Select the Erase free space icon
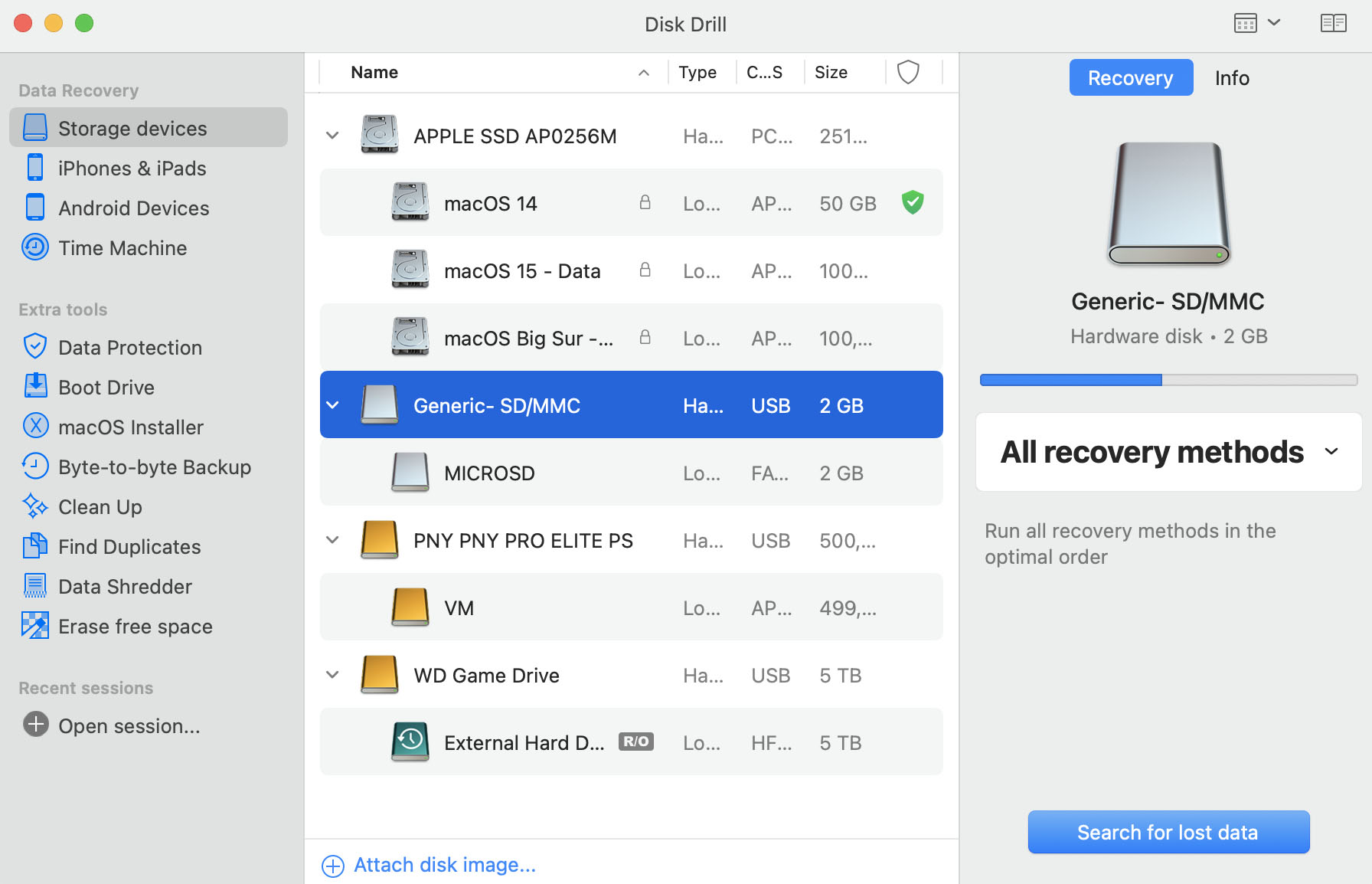Image resolution: width=1372 pixels, height=884 pixels. tap(35, 626)
